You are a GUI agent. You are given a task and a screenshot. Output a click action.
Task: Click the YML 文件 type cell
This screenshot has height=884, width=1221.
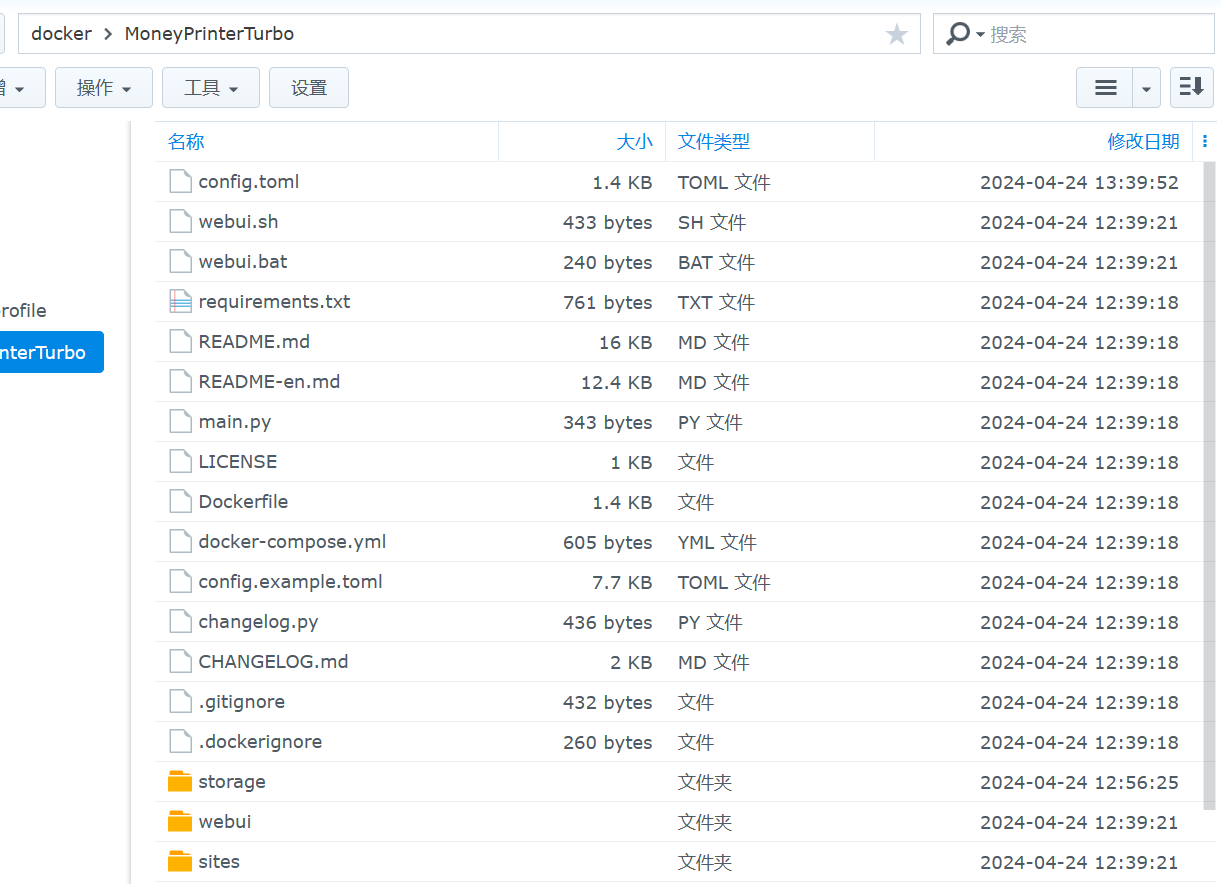[717, 542]
